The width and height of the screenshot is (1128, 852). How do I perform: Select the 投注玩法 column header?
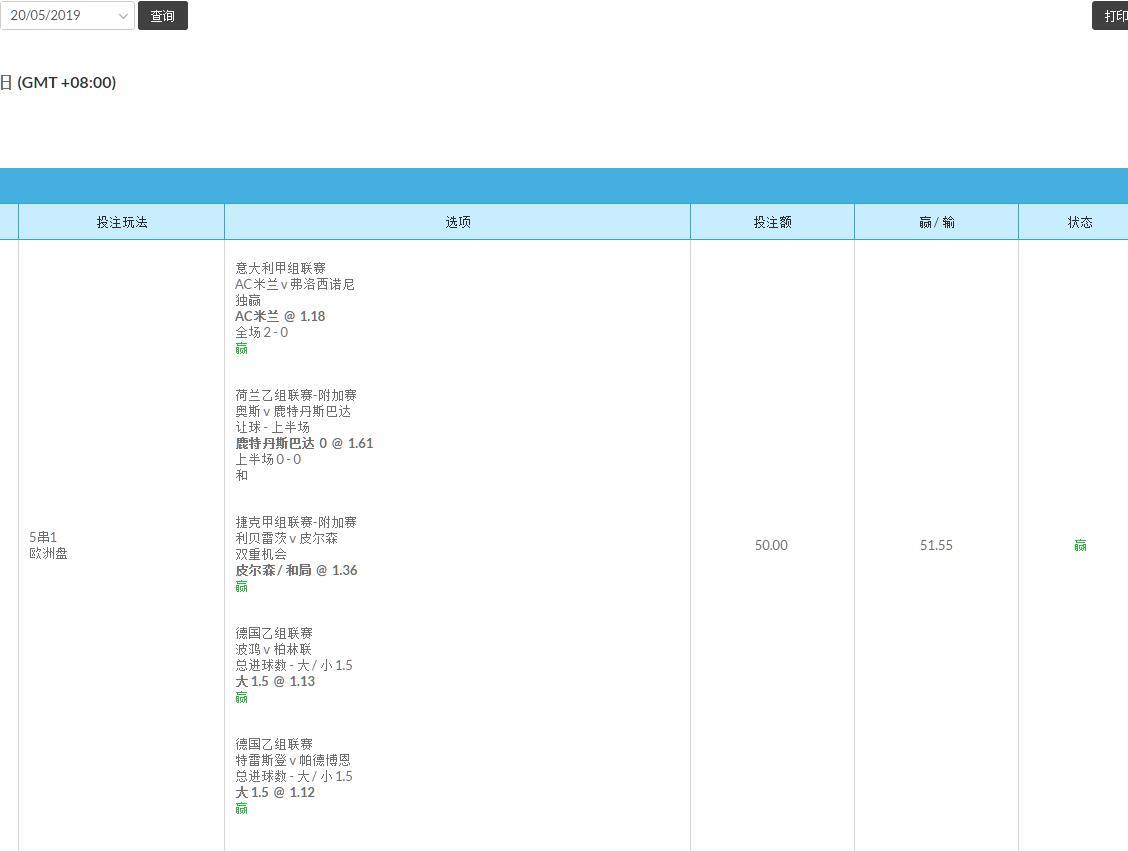click(122, 222)
